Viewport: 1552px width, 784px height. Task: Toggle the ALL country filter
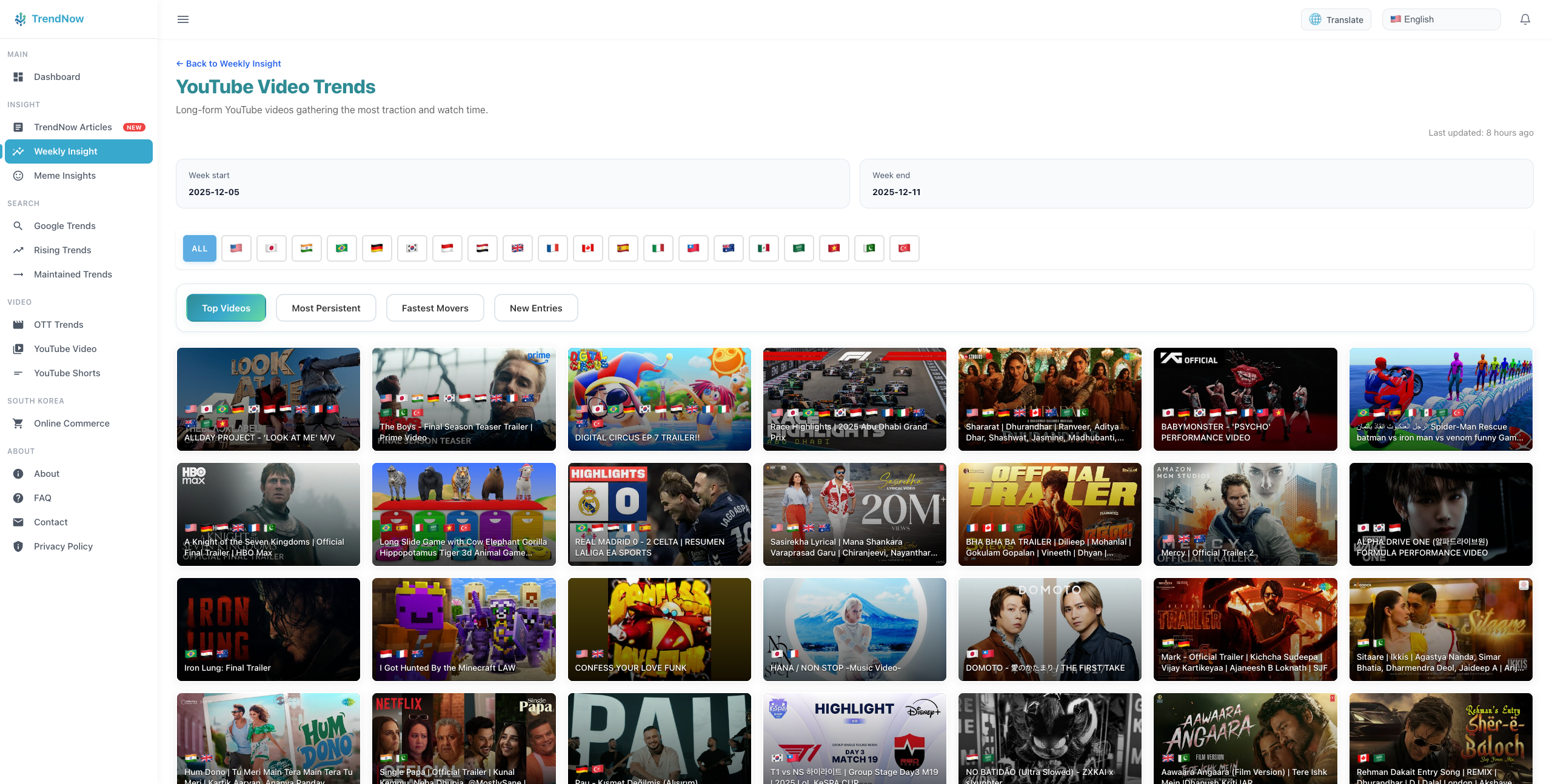pos(199,248)
